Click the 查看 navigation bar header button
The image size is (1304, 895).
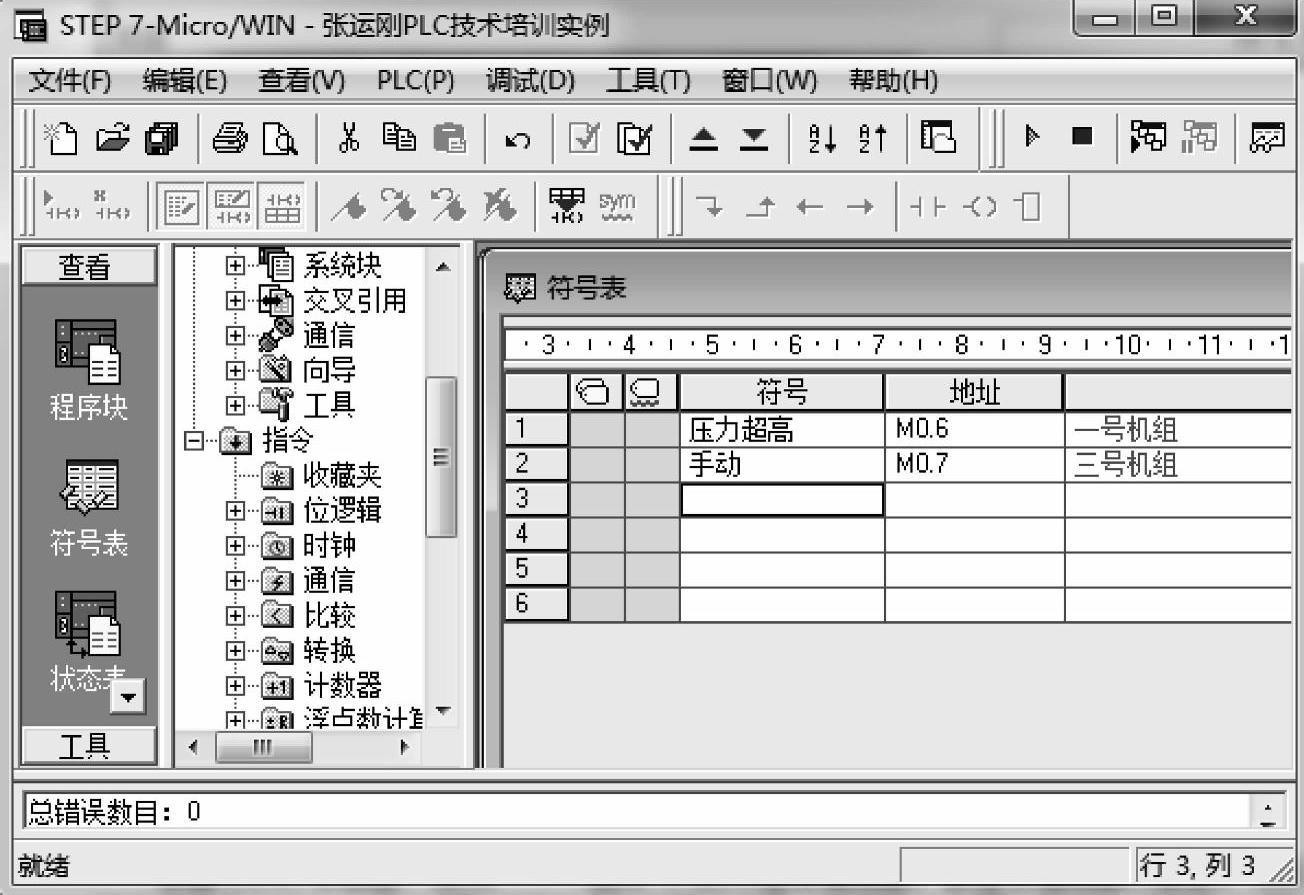(89, 267)
